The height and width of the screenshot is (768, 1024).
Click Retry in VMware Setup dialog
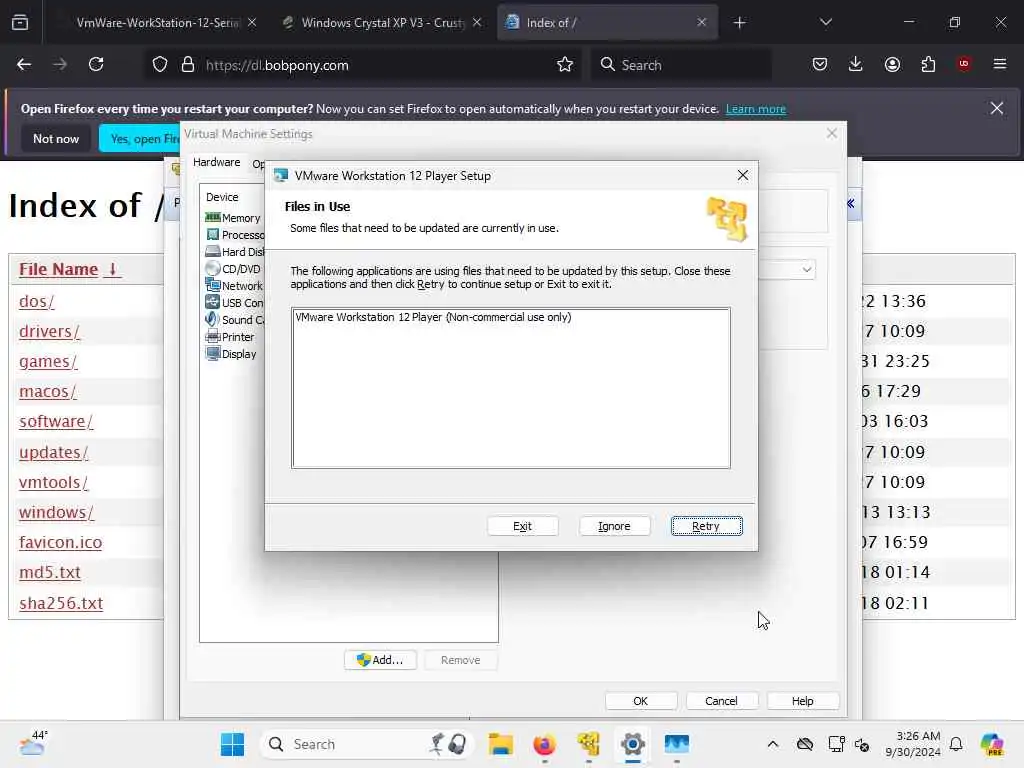click(x=707, y=526)
